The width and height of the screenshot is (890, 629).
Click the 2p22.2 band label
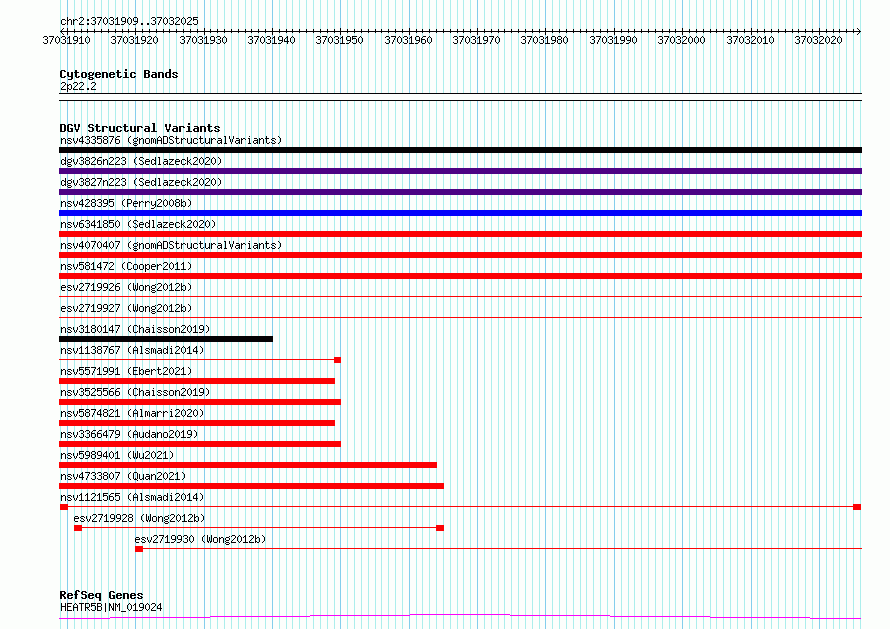click(x=78, y=86)
